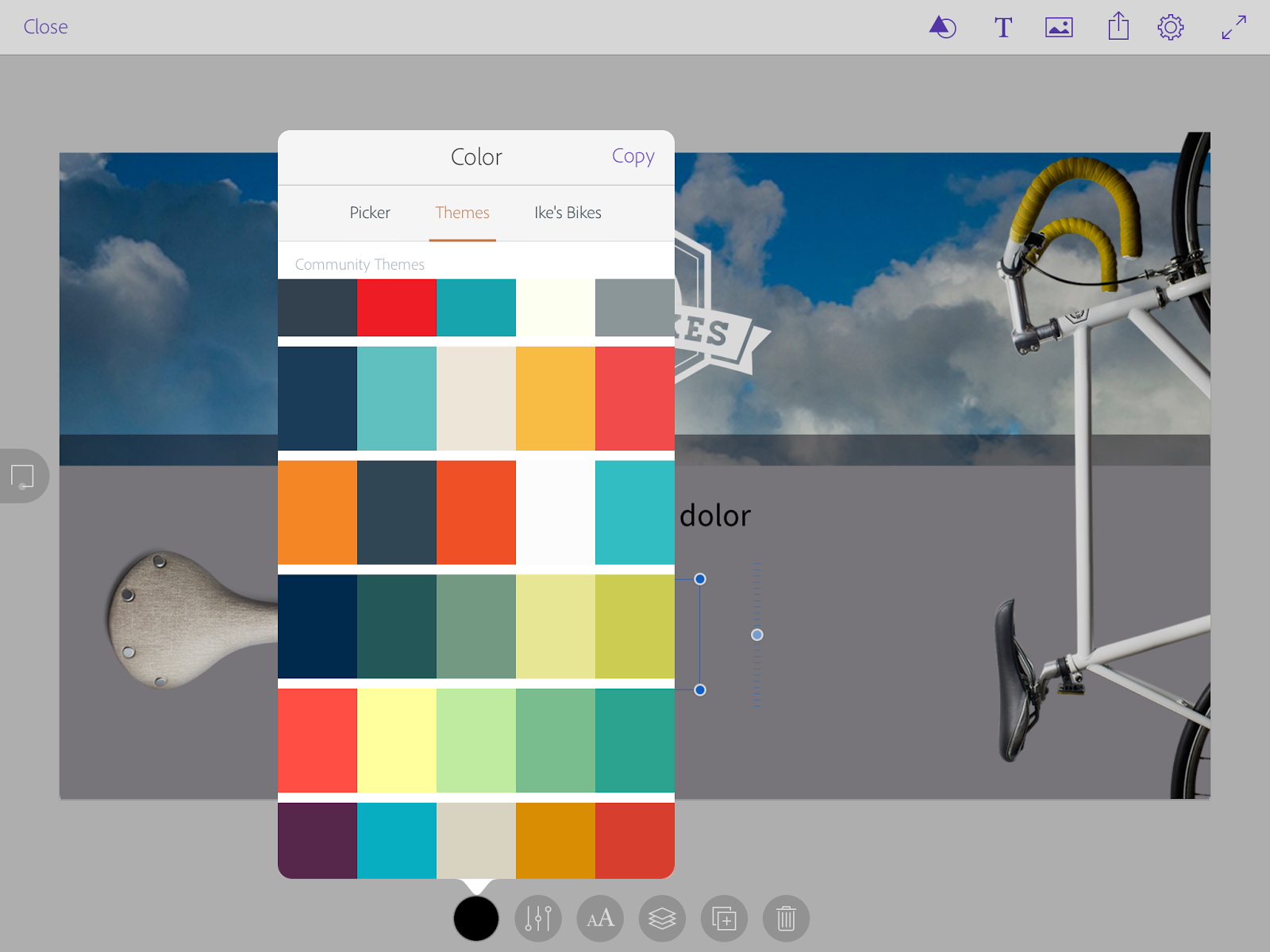Tap Close to exit the editor

point(45,26)
